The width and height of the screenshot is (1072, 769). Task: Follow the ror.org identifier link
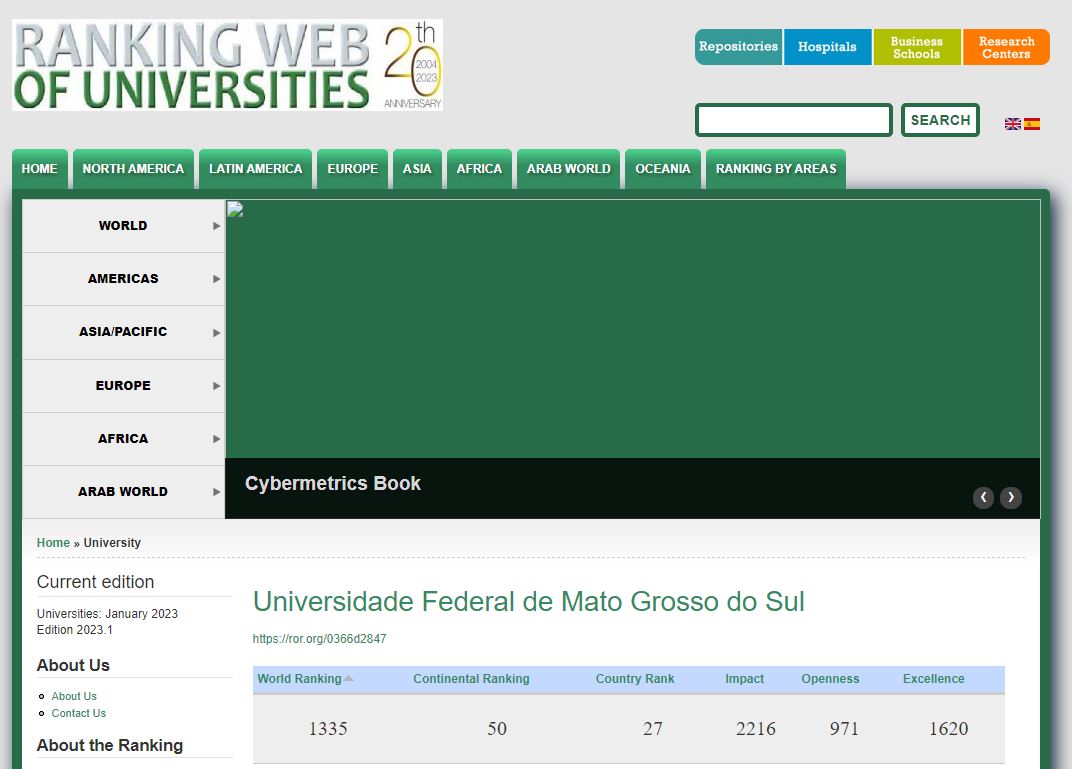pyautogui.click(x=319, y=639)
